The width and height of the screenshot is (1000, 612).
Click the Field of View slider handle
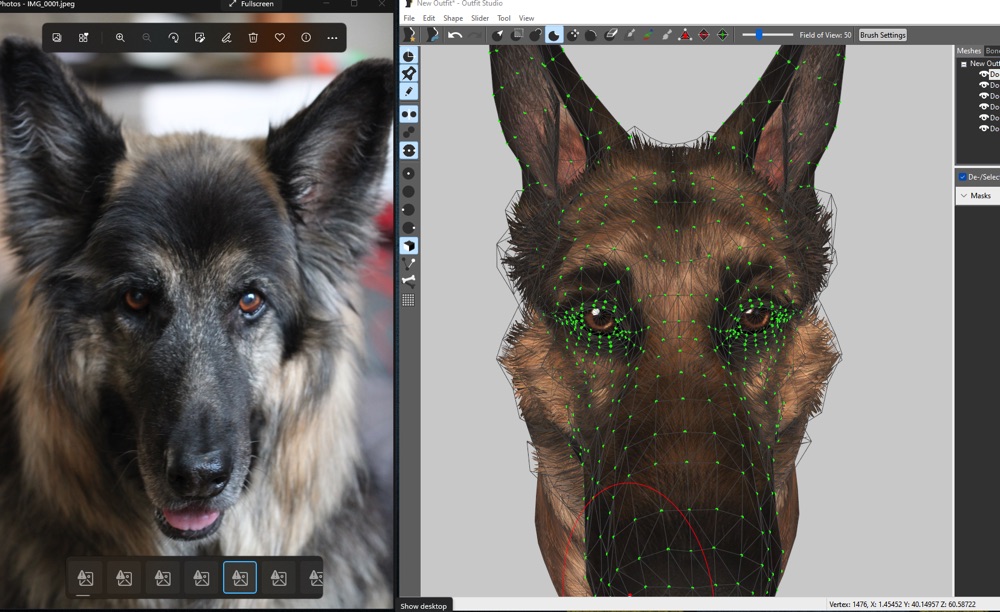[x=759, y=35]
